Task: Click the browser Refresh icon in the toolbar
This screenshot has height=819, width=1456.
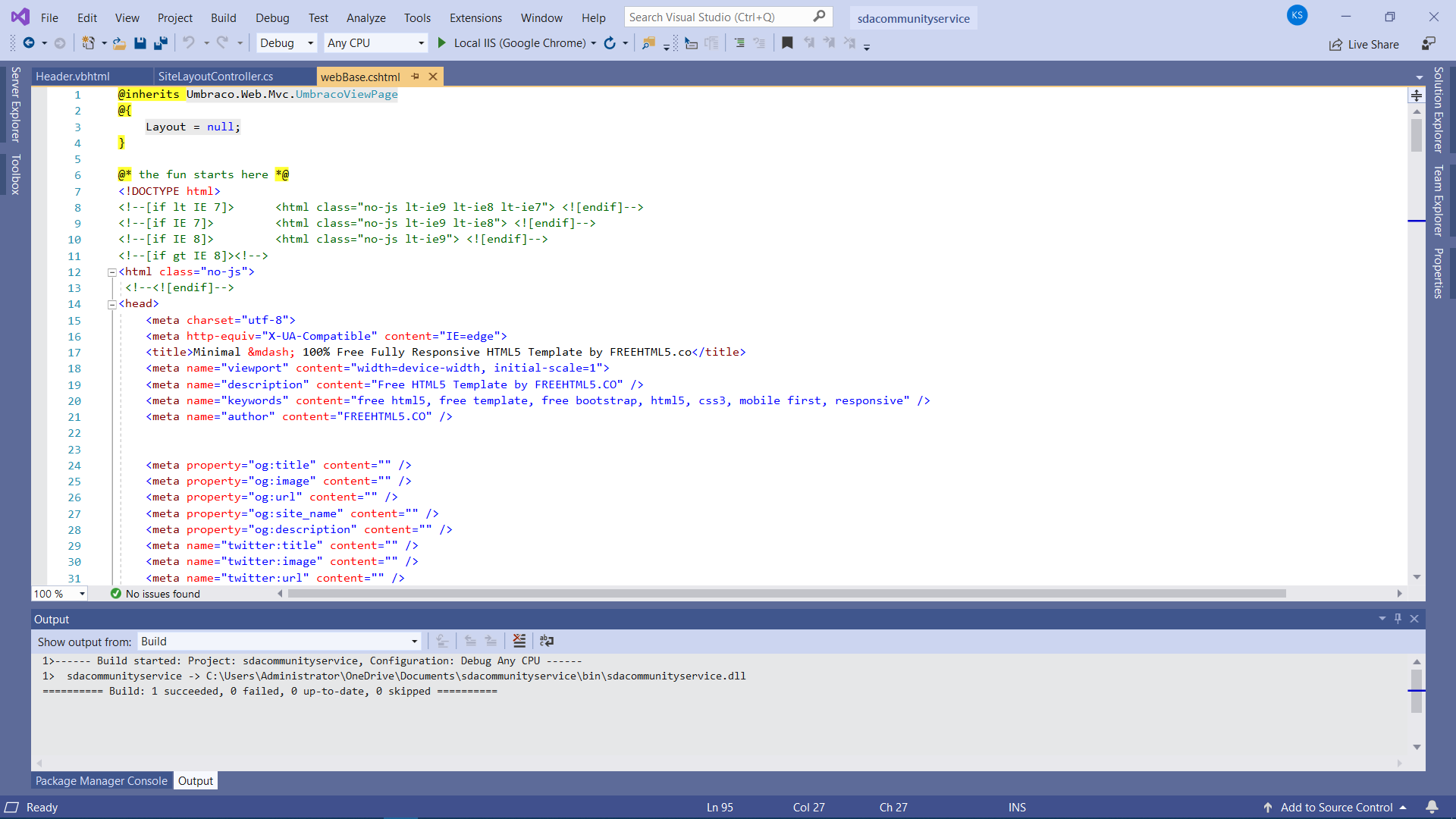Action: point(610,43)
